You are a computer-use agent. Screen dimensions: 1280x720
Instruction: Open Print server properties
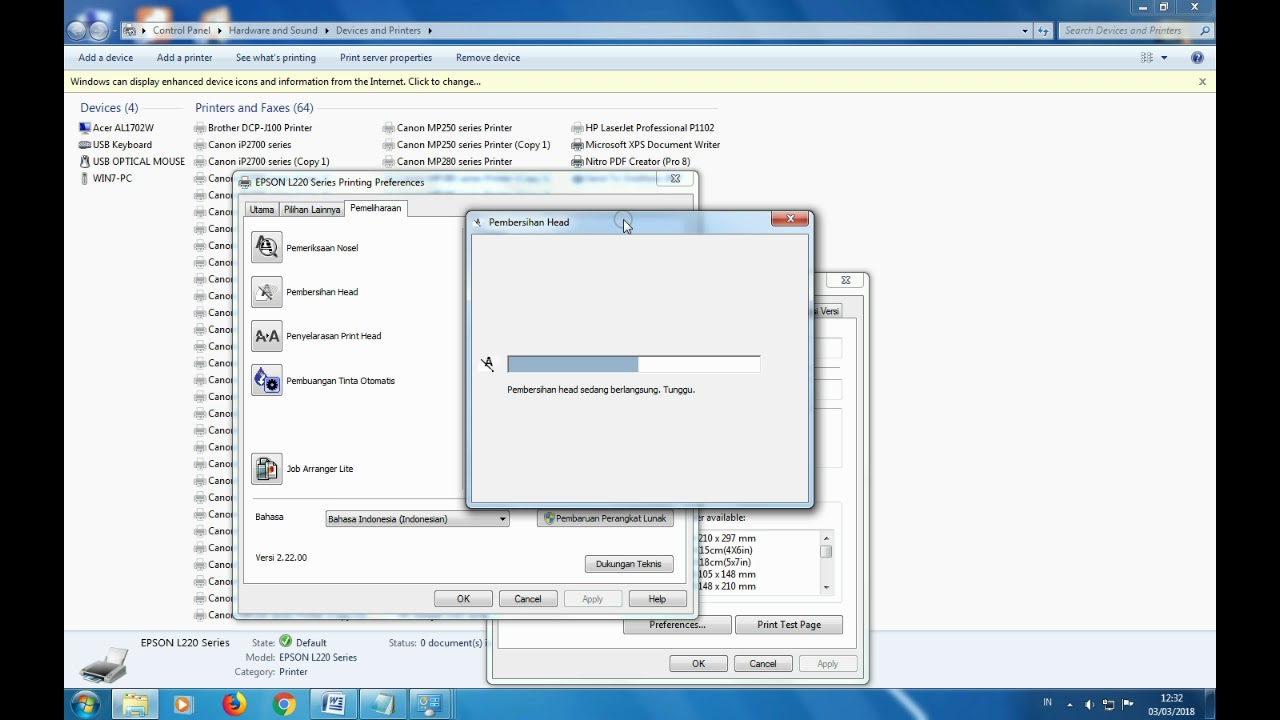click(386, 58)
